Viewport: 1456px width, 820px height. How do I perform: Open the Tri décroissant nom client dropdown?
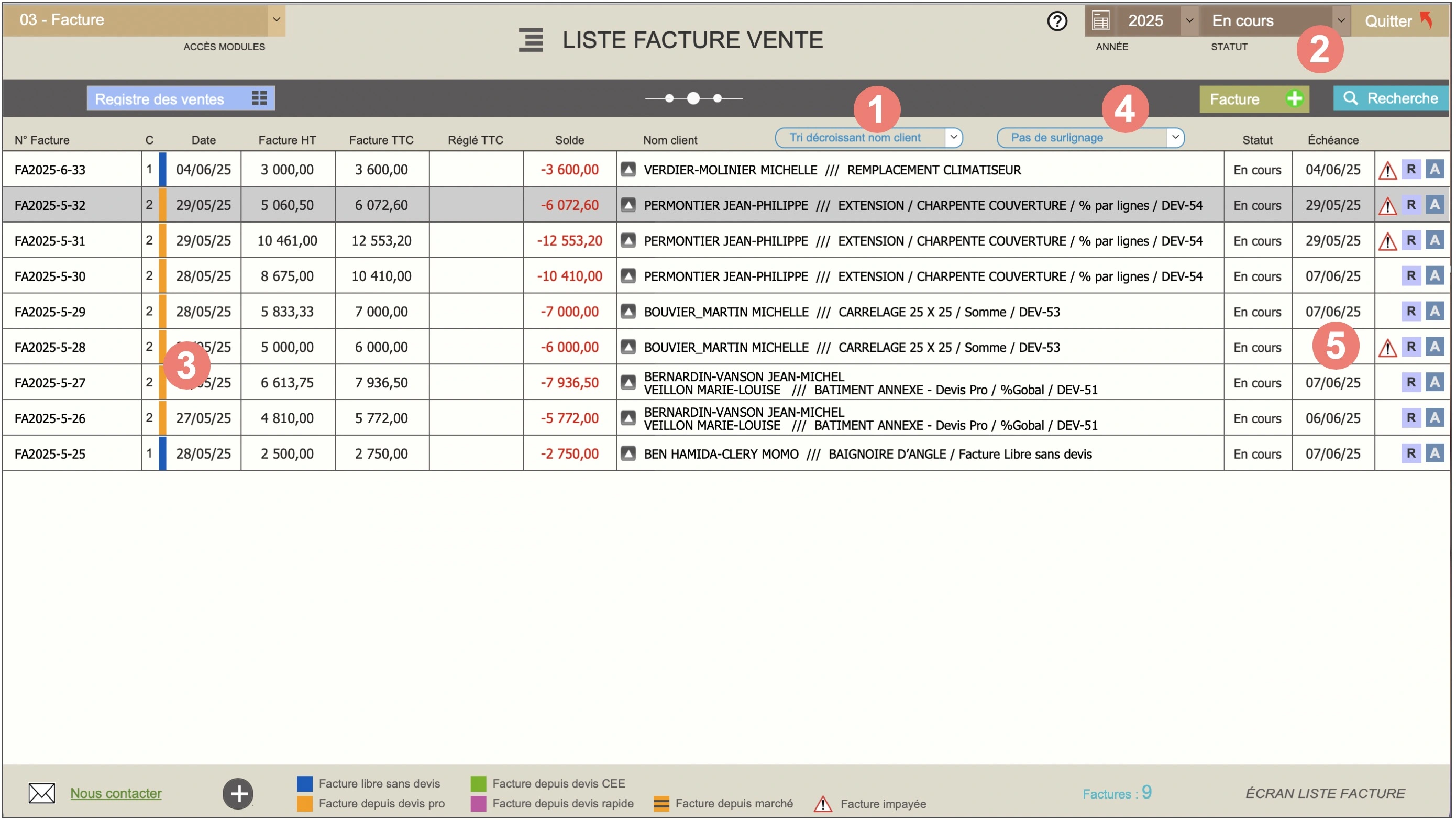954,137
